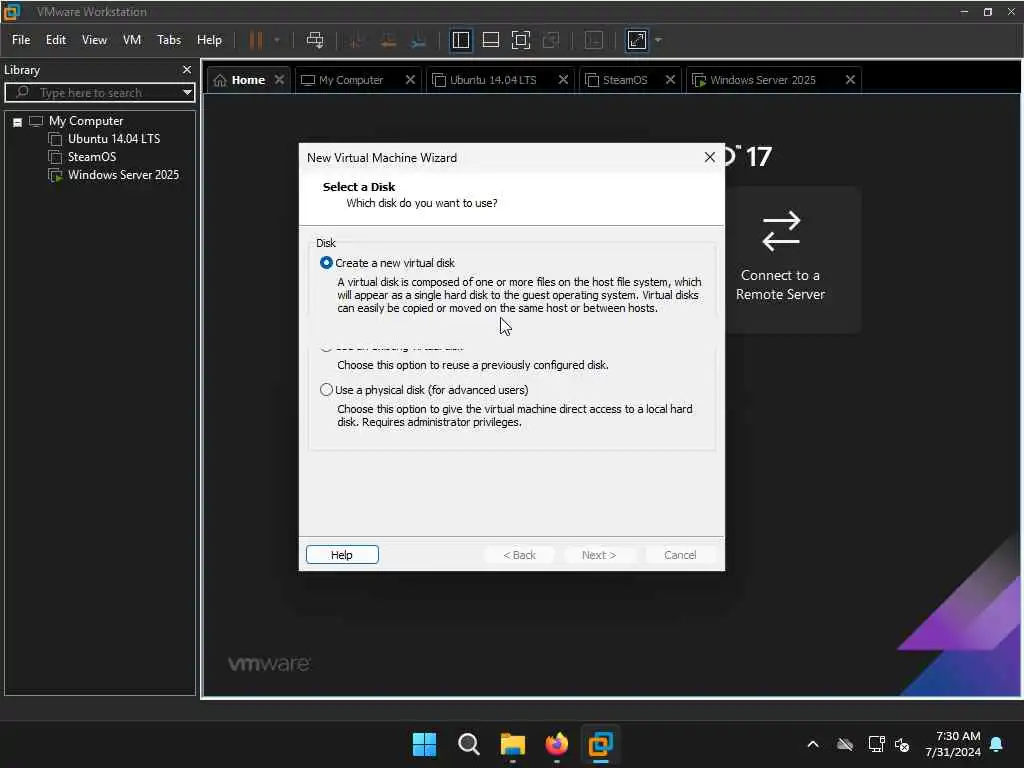Click the Take Snapshot toolbar icon
The image size is (1024, 768).
coord(357,40)
